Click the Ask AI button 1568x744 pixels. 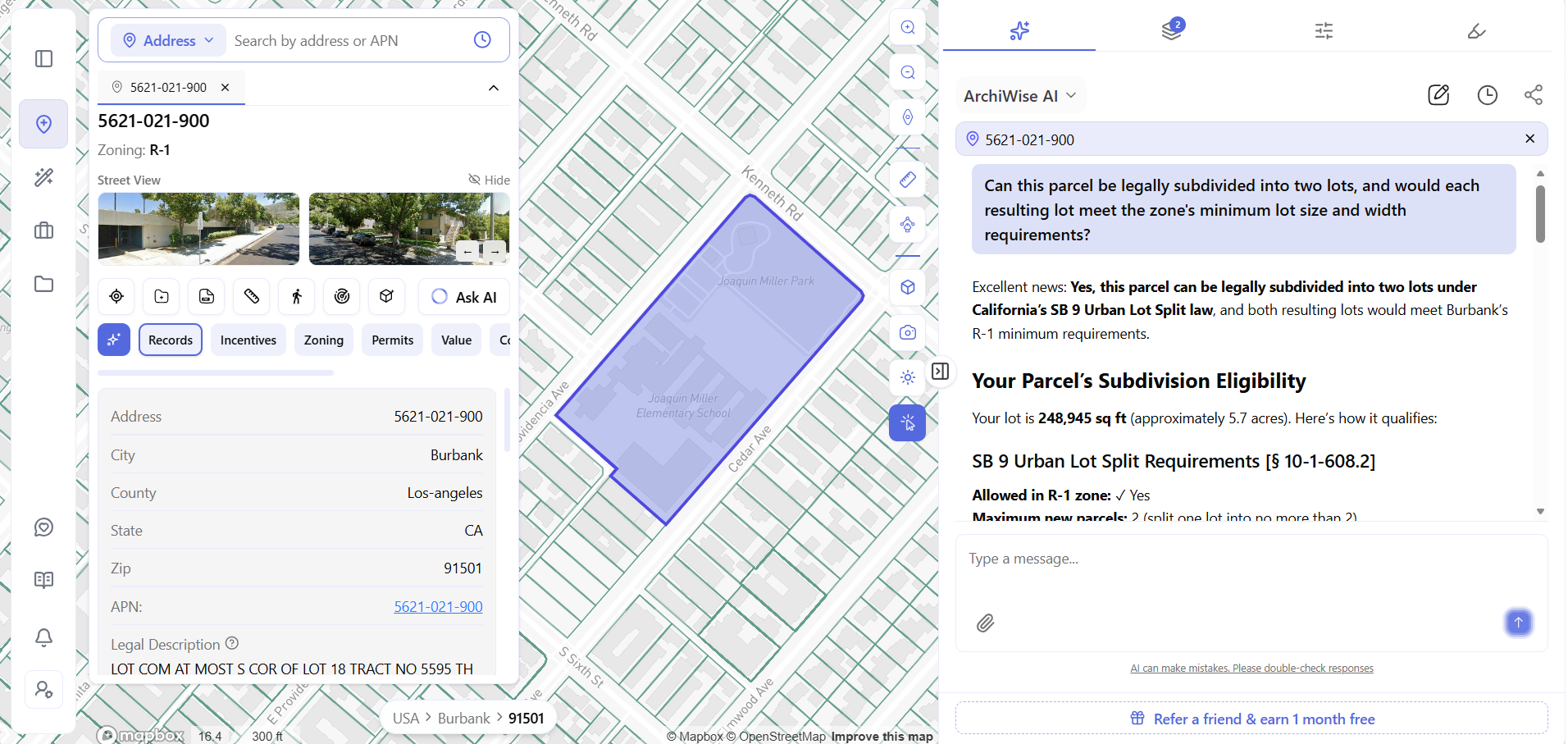464,297
